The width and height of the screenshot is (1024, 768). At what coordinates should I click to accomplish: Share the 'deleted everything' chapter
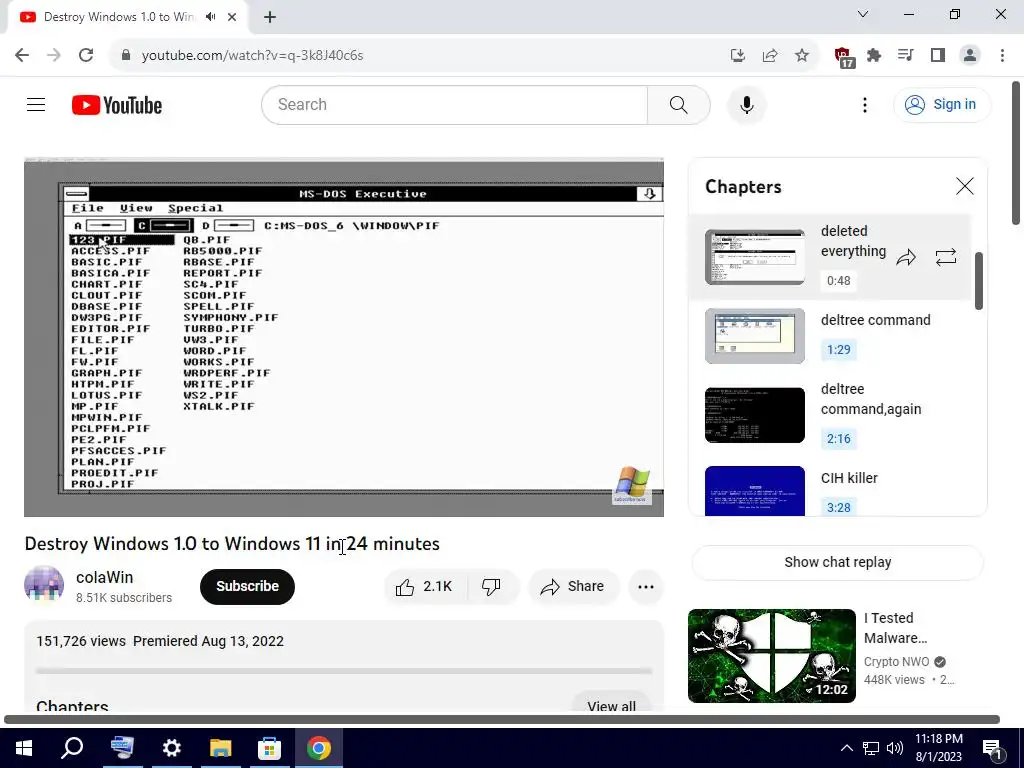click(906, 257)
